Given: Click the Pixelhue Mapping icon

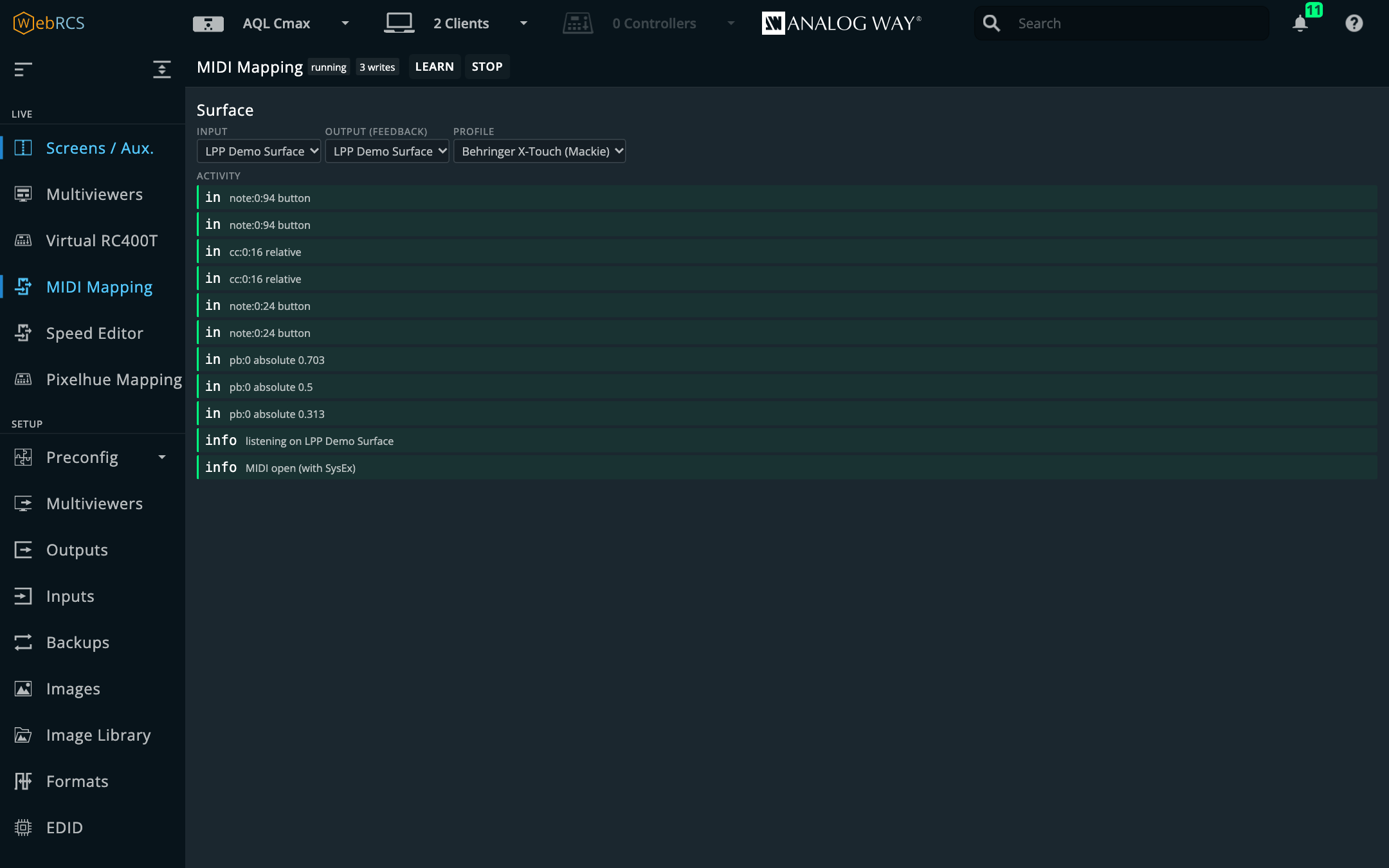Looking at the screenshot, I should 23,379.
